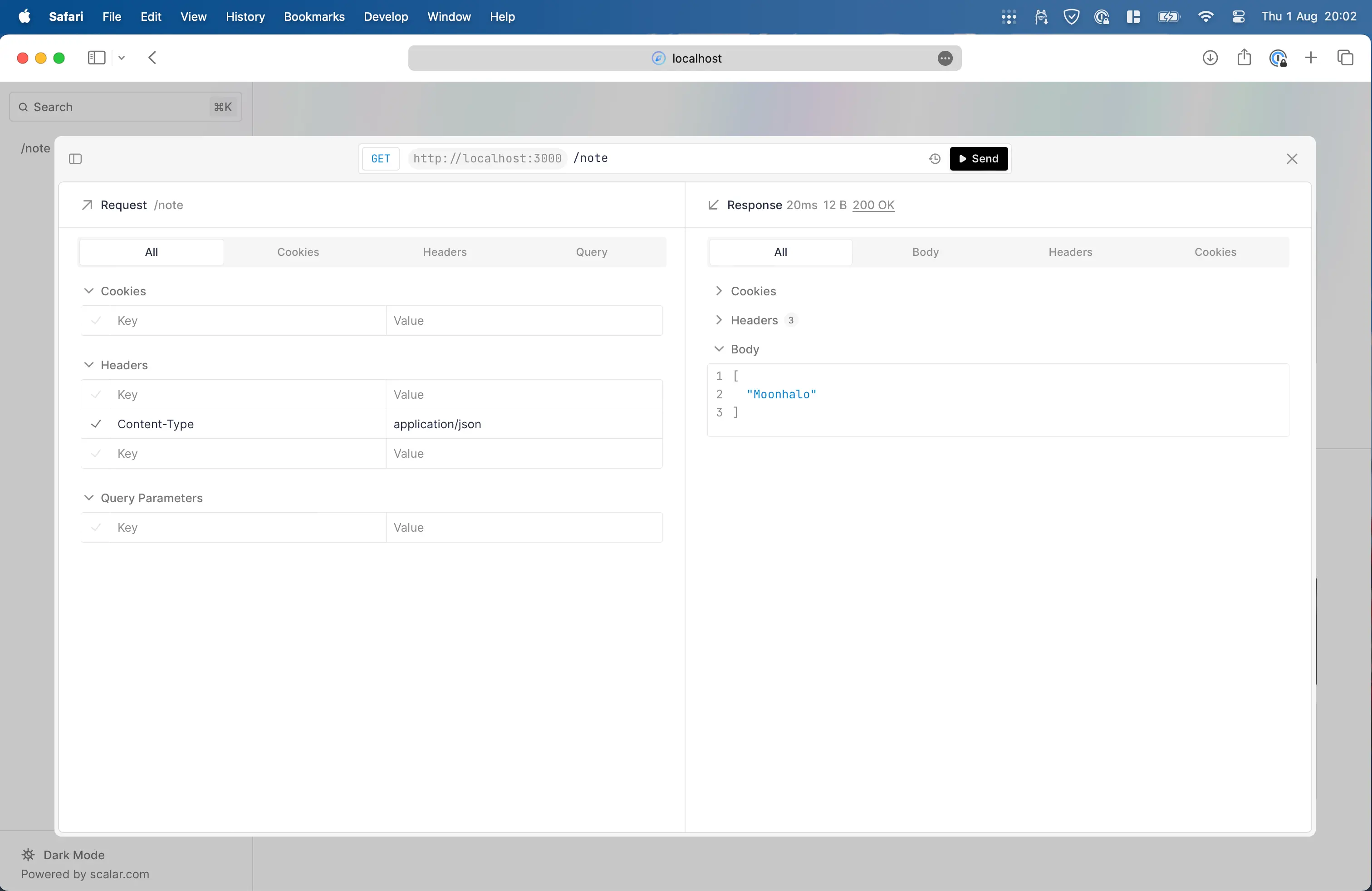Toggle the Query Parameters row checkbox

96,527
